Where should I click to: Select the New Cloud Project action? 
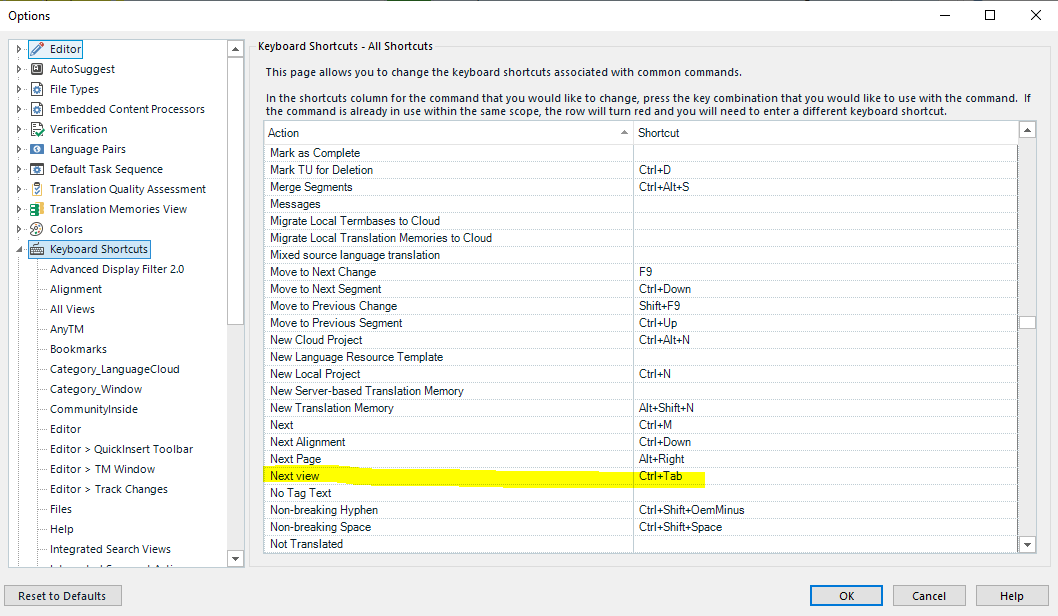(x=449, y=340)
